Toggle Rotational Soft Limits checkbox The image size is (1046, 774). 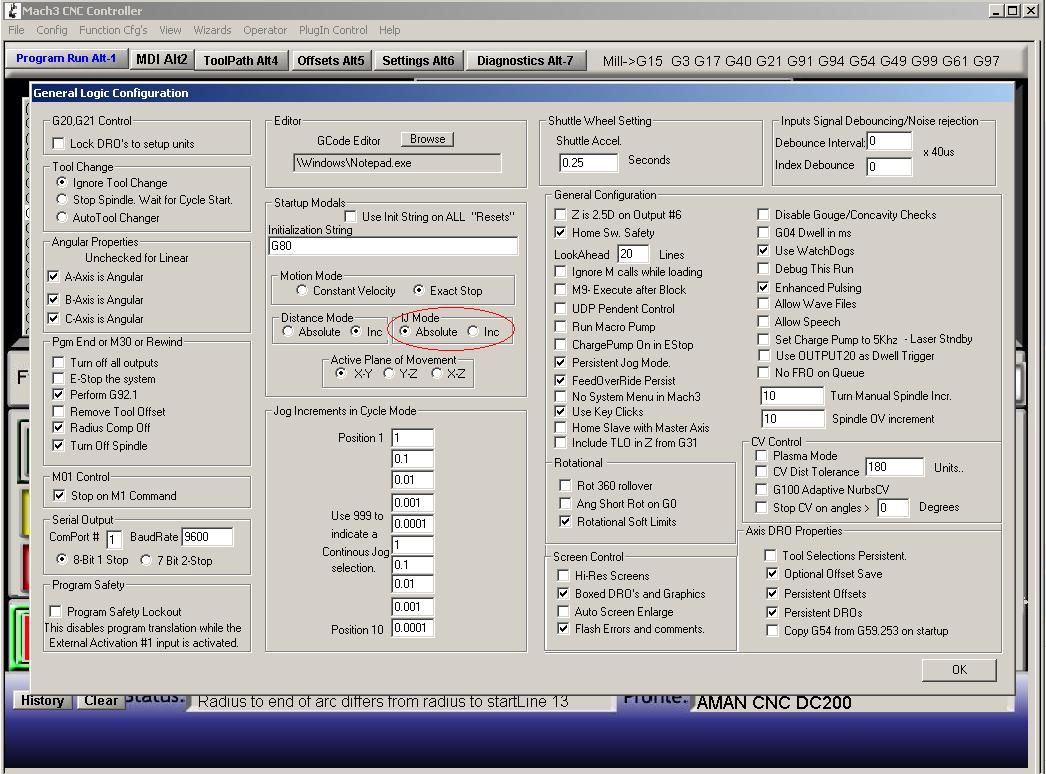point(565,521)
